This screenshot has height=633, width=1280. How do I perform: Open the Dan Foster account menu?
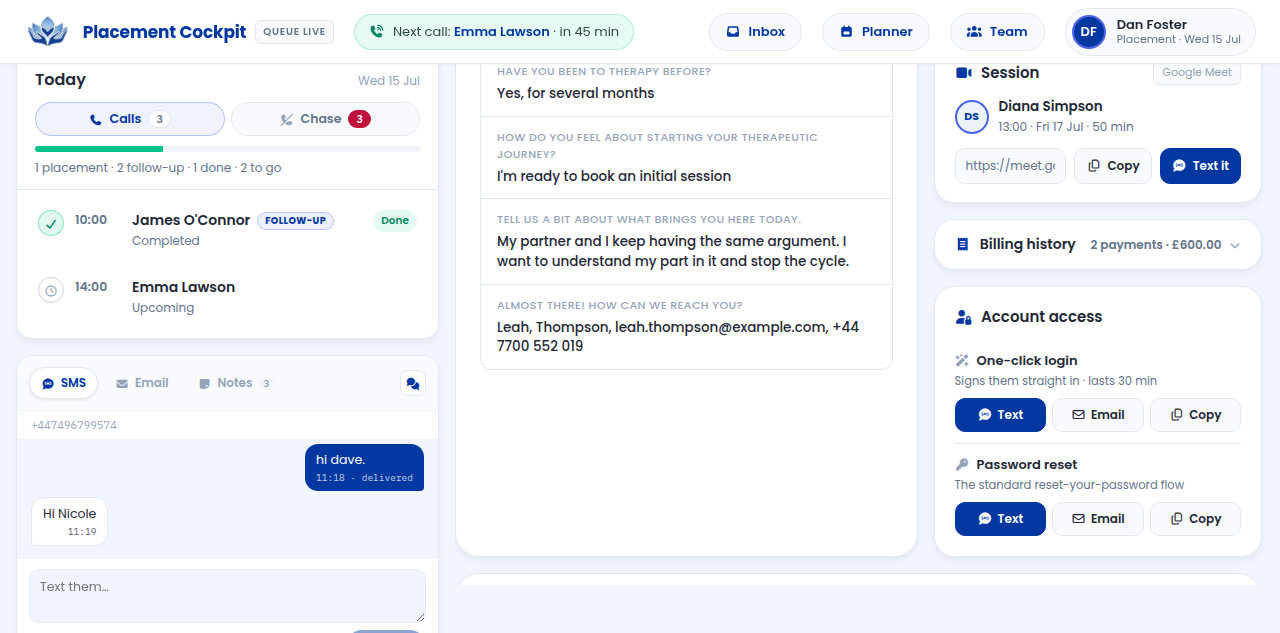[x=1160, y=32]
